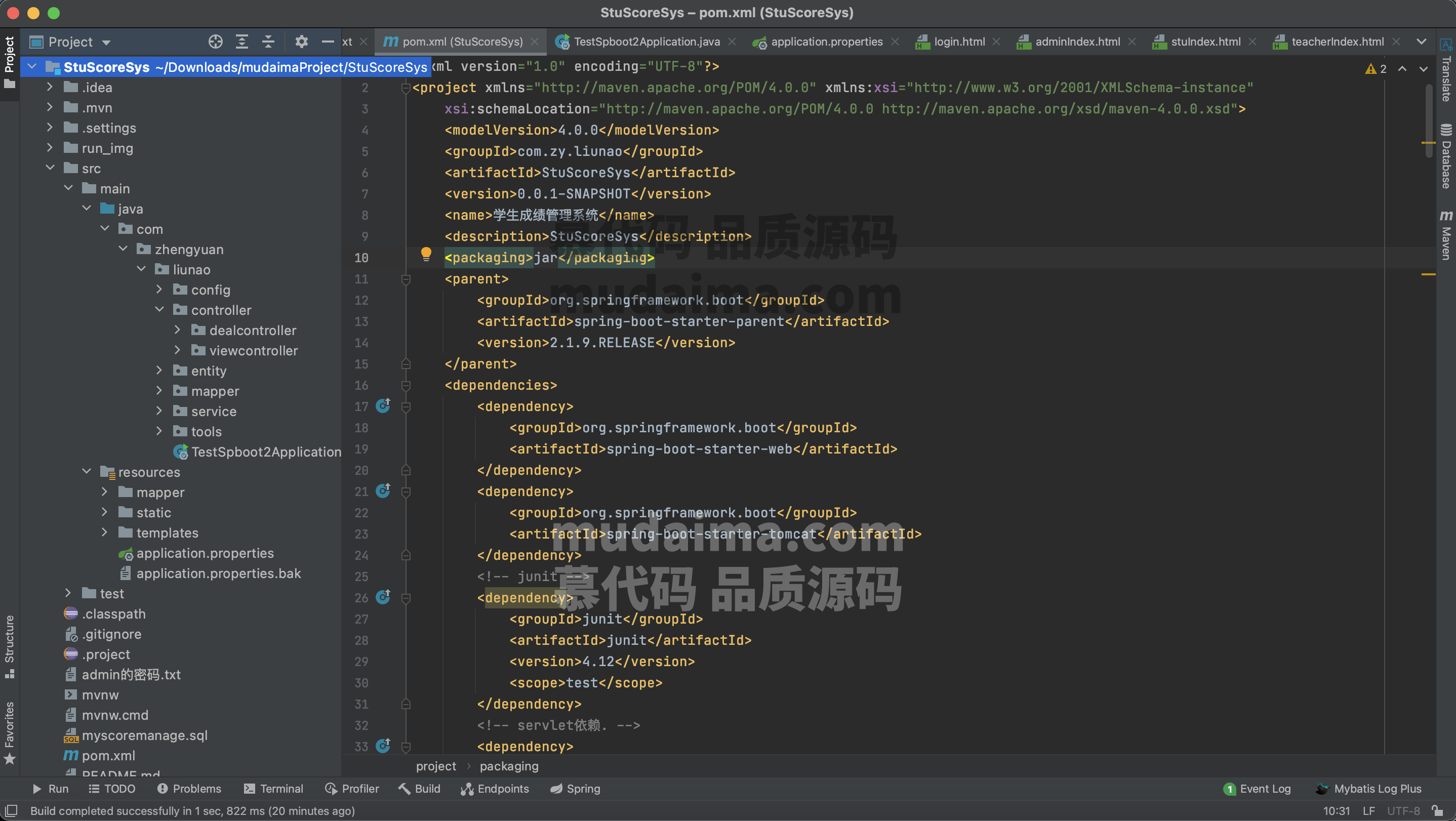
Task: Click the locate/select opened file target icon
Action: coord(215,42)
